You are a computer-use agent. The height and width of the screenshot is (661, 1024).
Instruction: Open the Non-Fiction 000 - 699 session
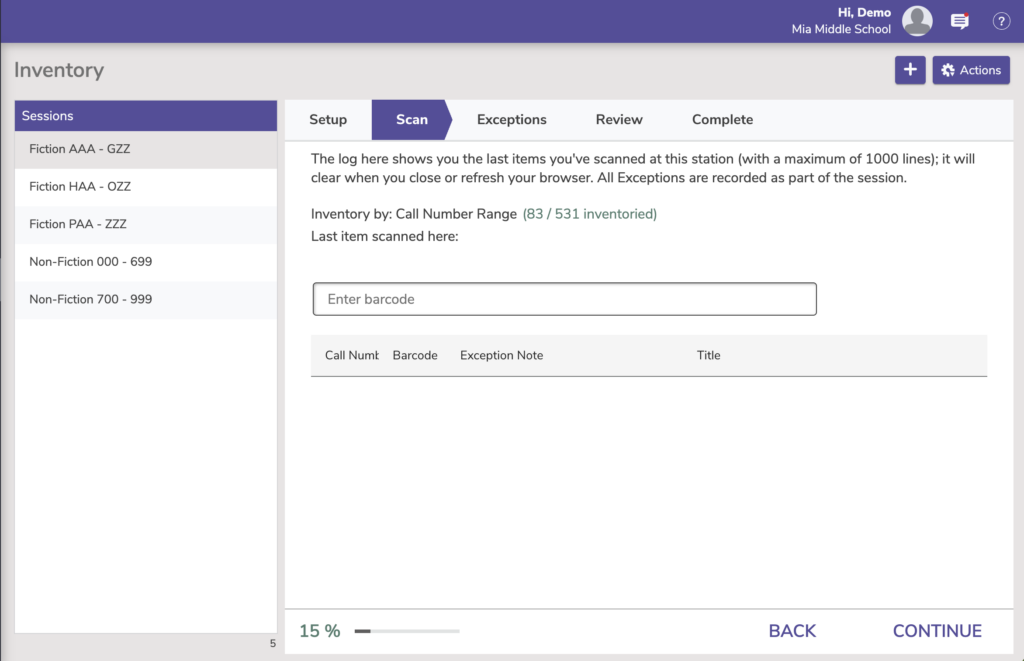coord(91,262)
